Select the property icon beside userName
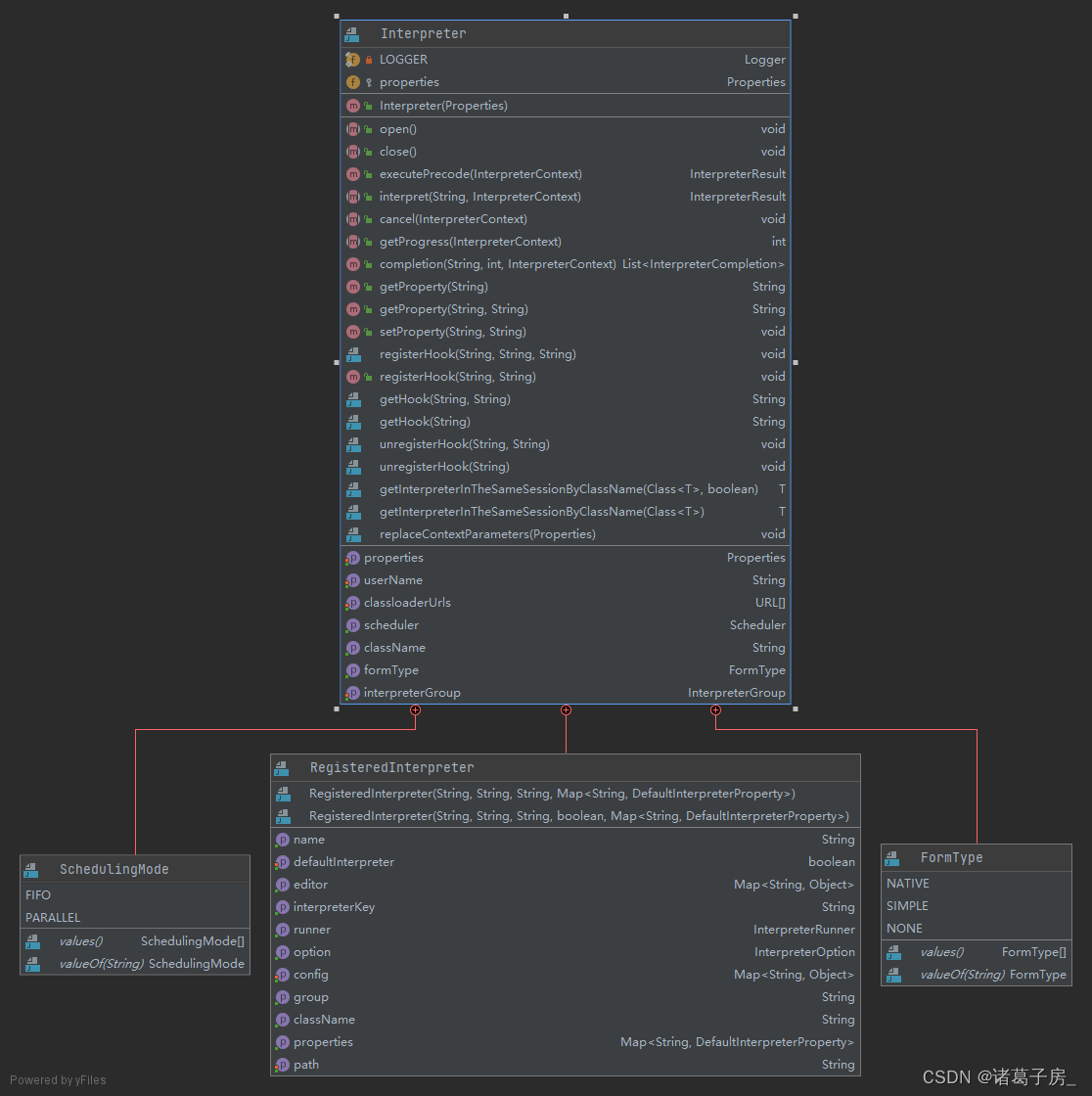The height and width of the screenshot is (1096, 1092). 352,579
